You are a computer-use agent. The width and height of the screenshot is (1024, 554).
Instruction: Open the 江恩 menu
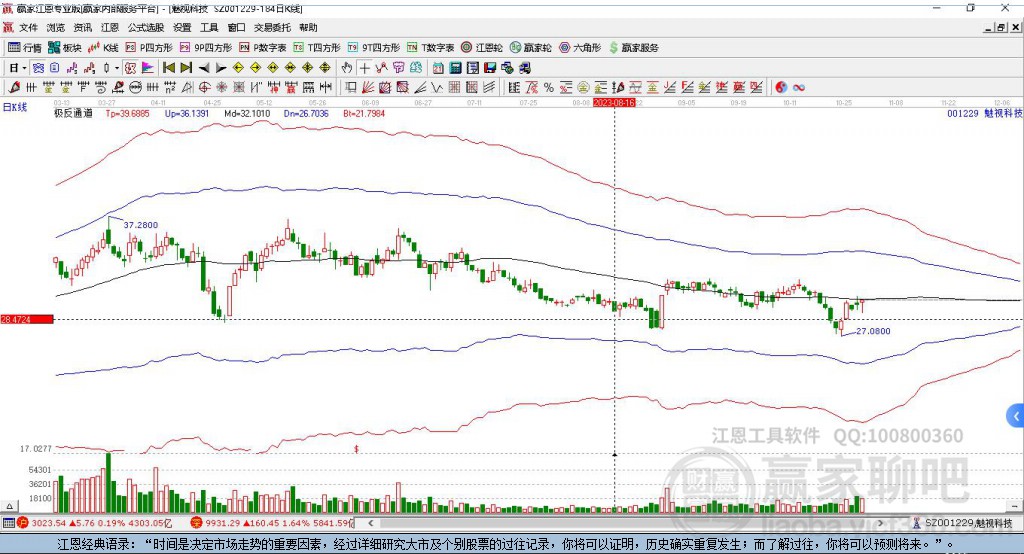tap(110, 27)
